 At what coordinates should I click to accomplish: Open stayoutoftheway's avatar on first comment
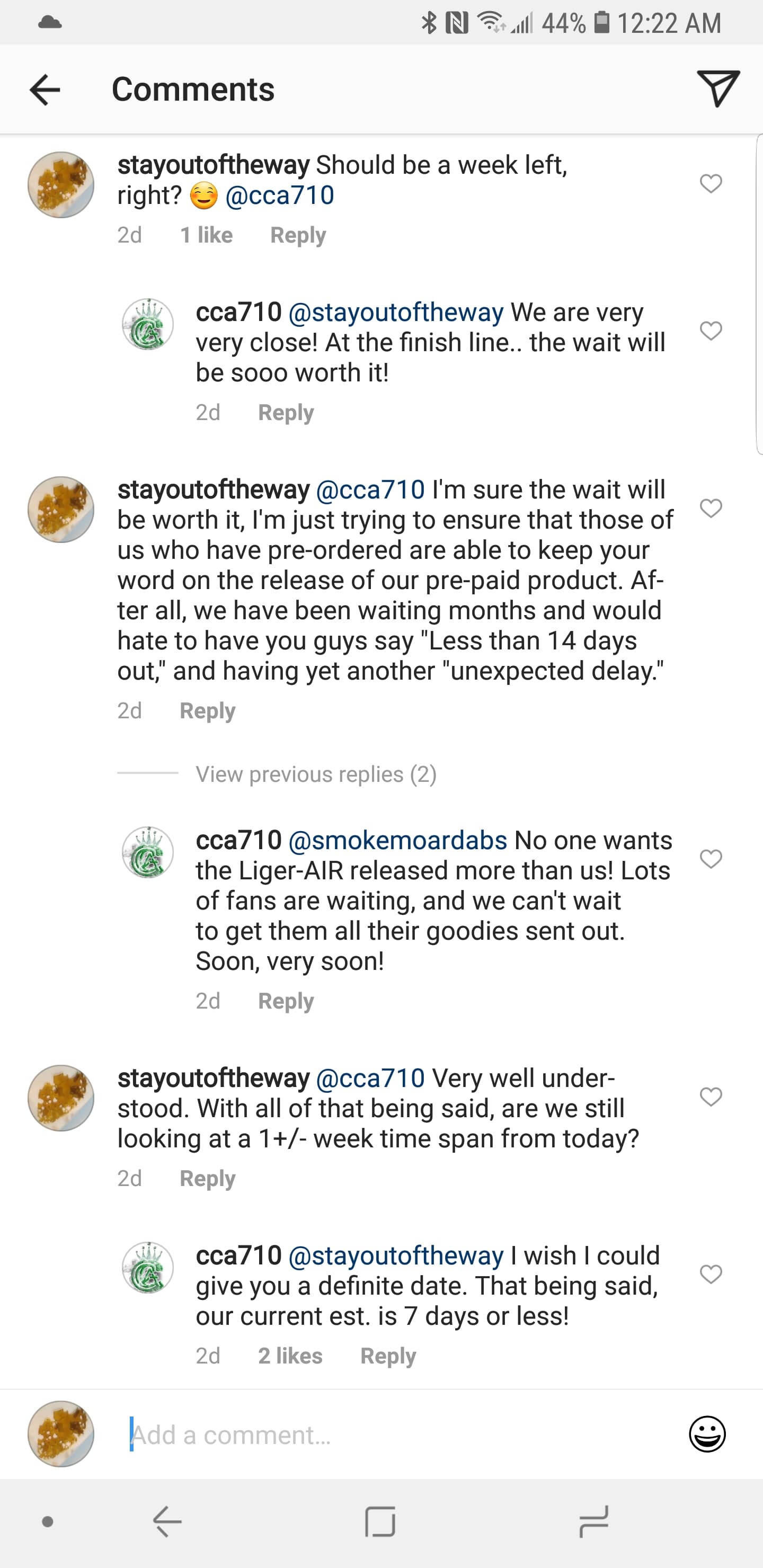tap(61, 185)
